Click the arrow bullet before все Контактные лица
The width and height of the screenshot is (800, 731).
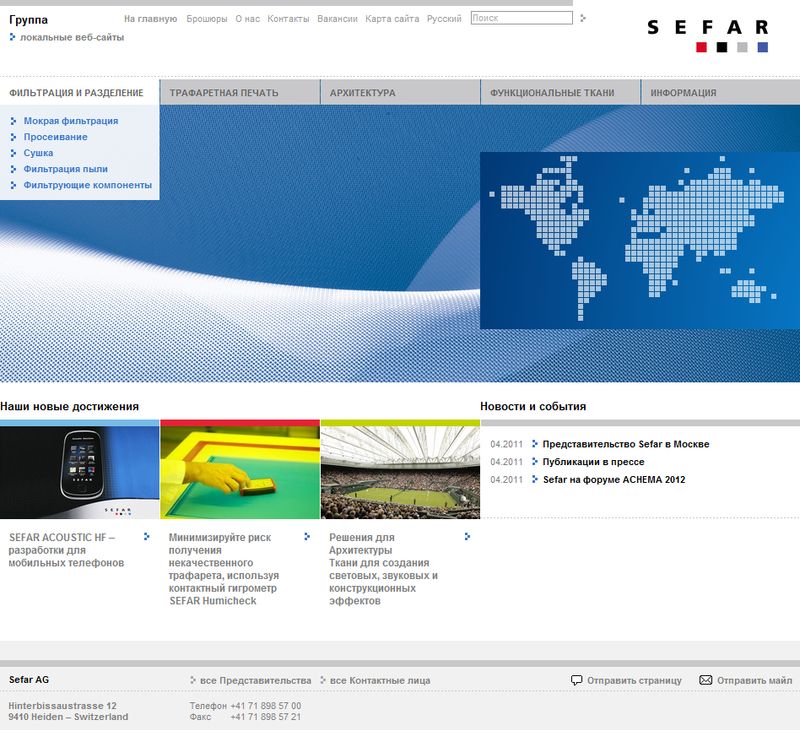(x=322, y=680)
